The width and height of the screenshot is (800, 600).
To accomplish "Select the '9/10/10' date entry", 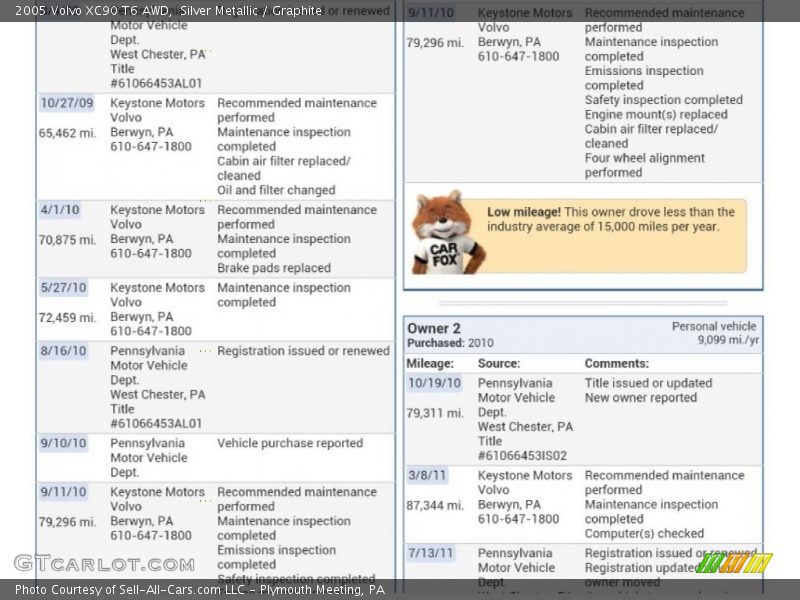I will tap(63, 443).
